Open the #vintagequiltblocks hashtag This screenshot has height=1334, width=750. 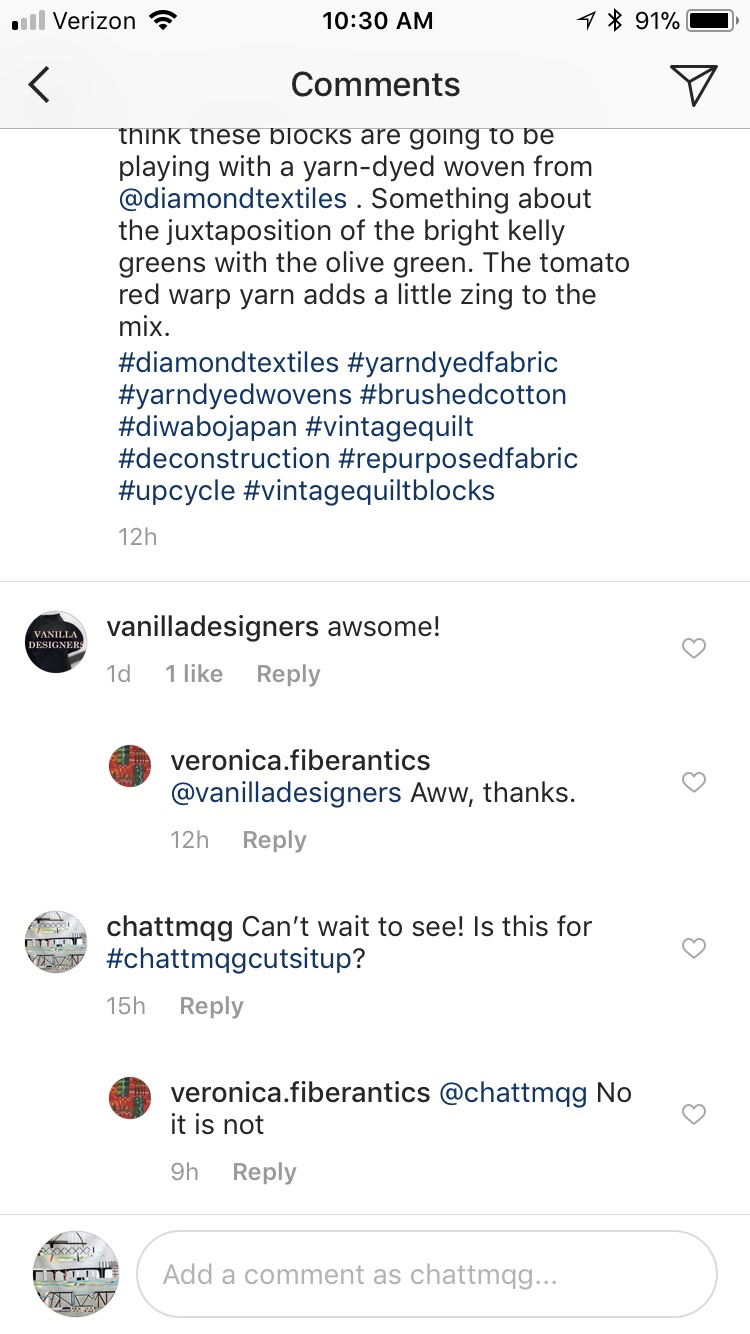(369, 491)
